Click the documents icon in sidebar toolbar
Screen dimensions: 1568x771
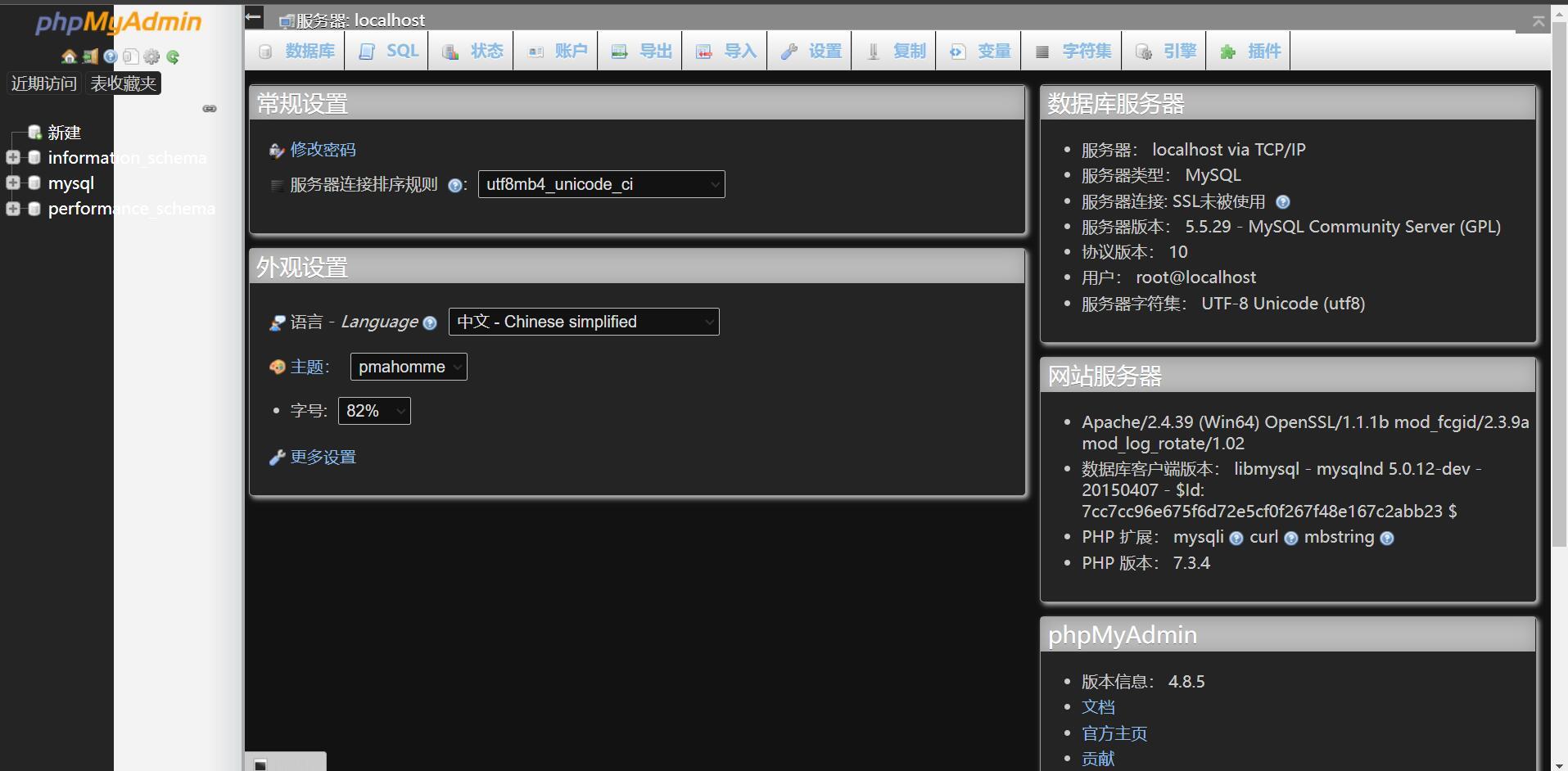131,56
